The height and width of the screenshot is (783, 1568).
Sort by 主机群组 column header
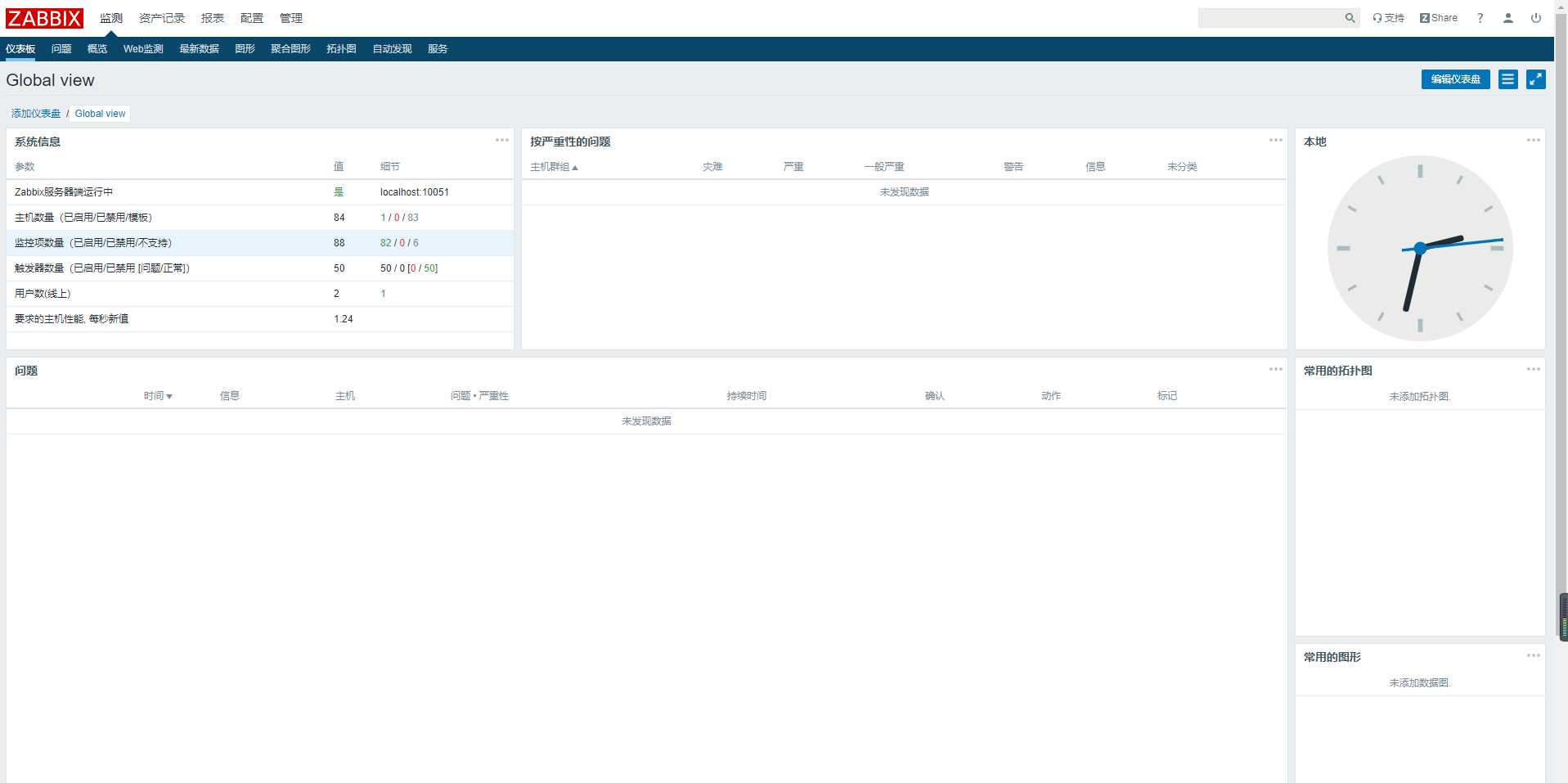point(554,167)
